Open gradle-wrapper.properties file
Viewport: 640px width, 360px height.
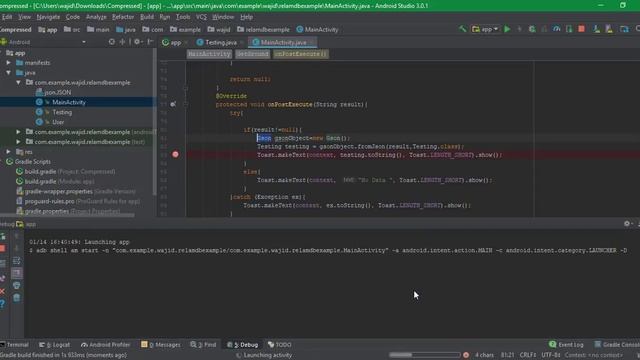tap(76, 191)
